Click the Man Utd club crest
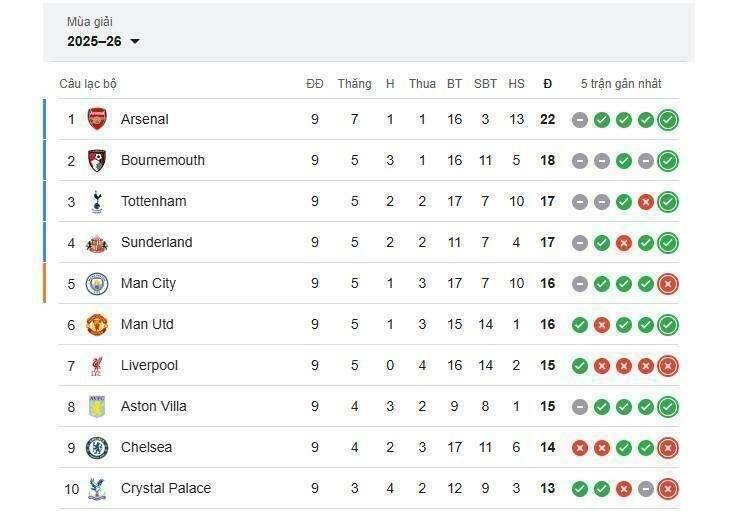Screen dimensions: 737x511 pyautogui.click(x=97, y=324)
